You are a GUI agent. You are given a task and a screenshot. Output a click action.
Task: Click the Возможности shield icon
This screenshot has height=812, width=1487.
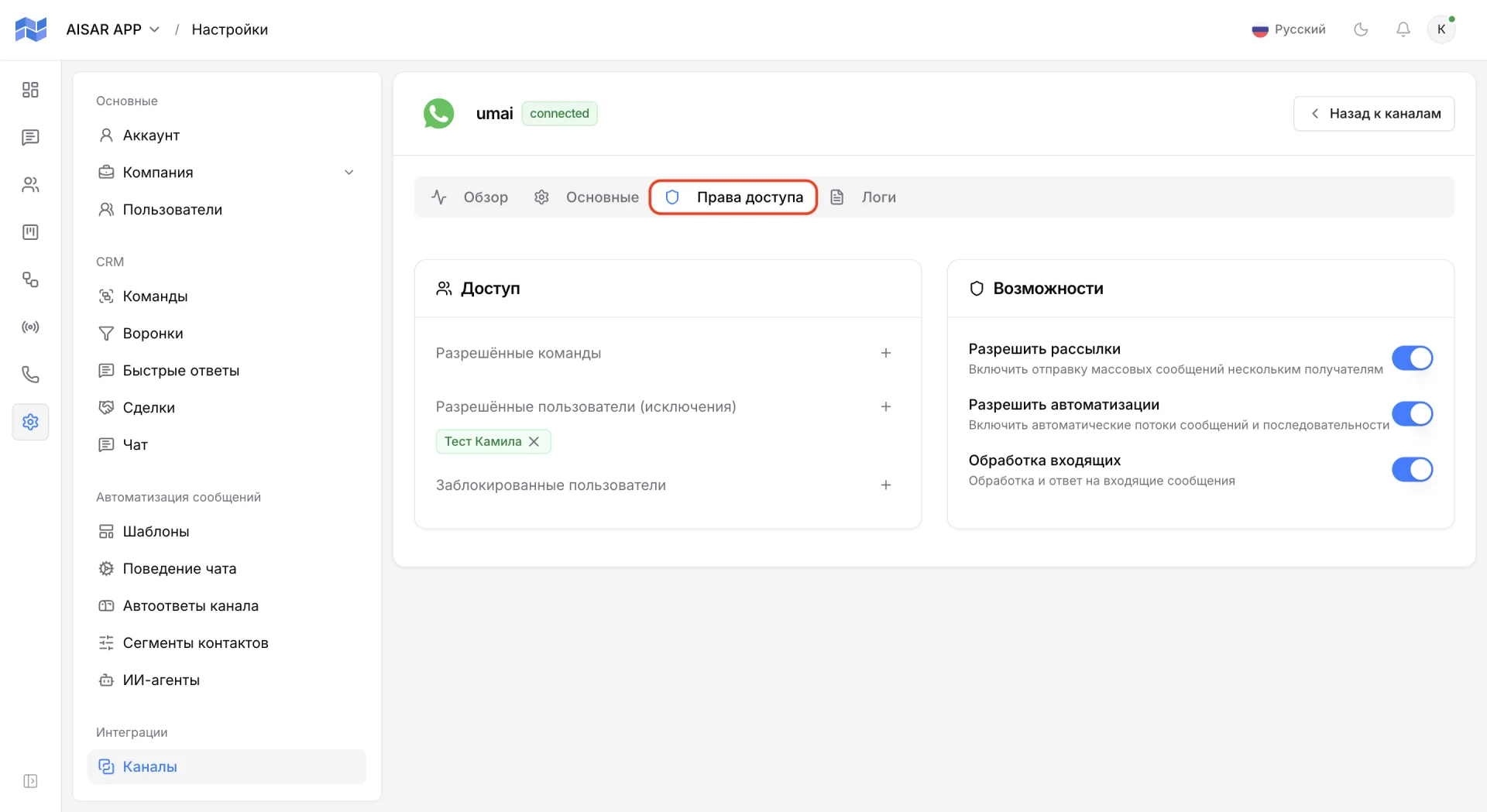point(977,288)
